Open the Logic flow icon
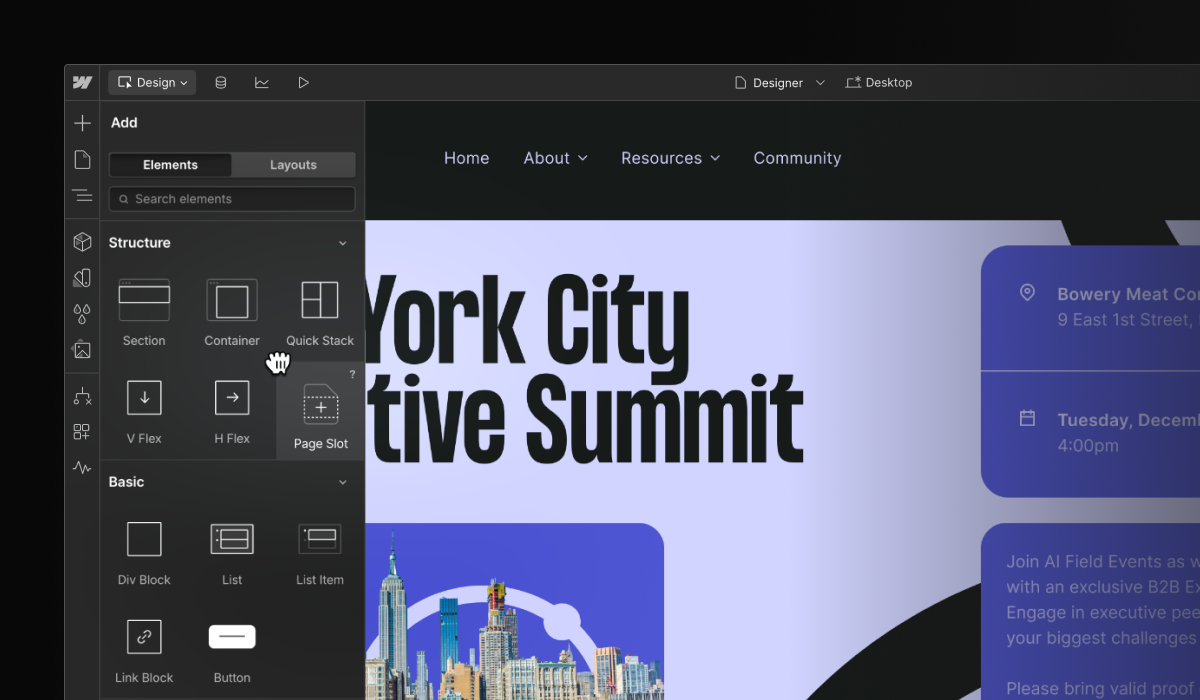 click(83, 396)
